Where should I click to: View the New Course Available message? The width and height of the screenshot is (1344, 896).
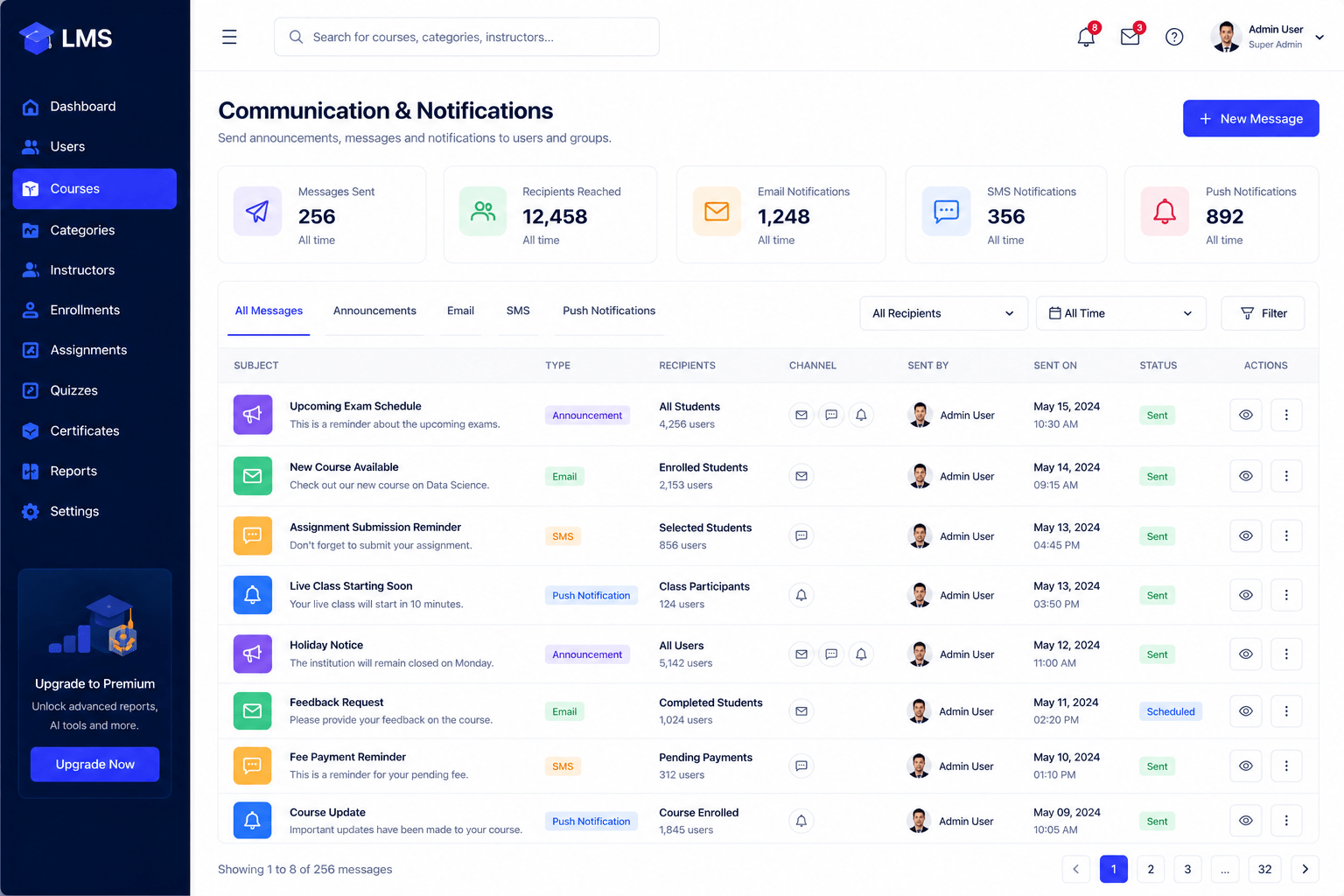[1246, 476]
